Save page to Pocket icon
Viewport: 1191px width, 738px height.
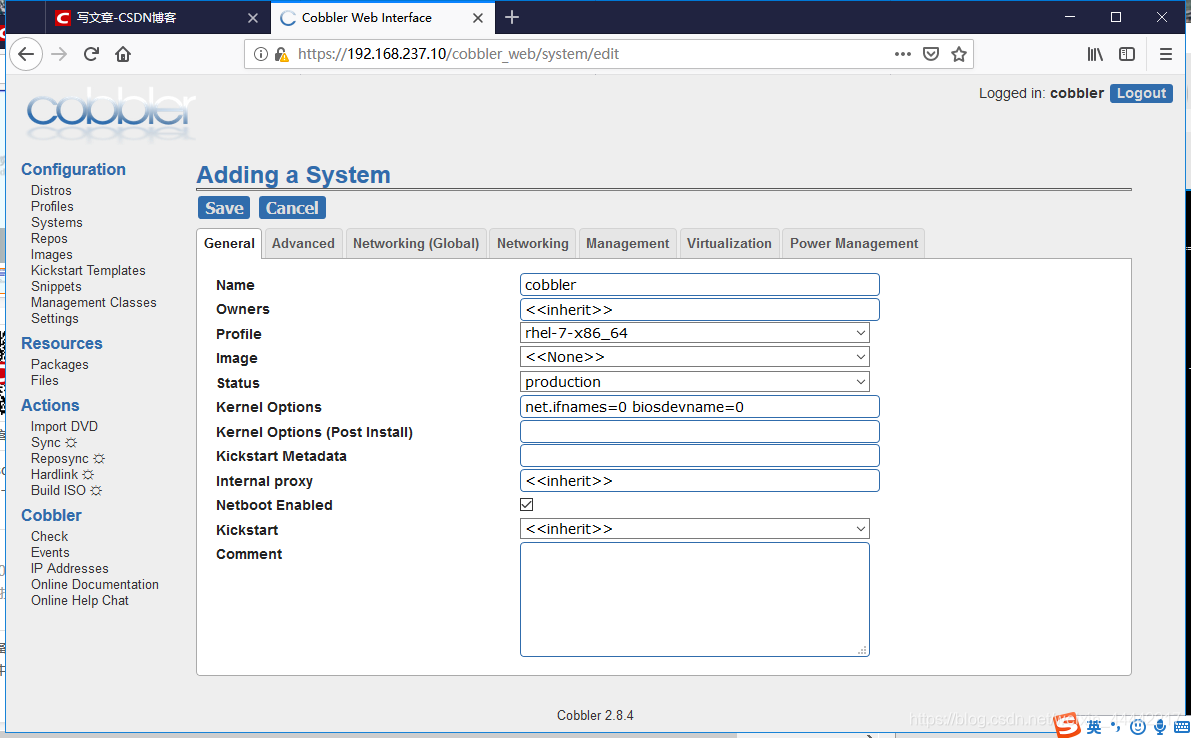(x=931, y=54)
